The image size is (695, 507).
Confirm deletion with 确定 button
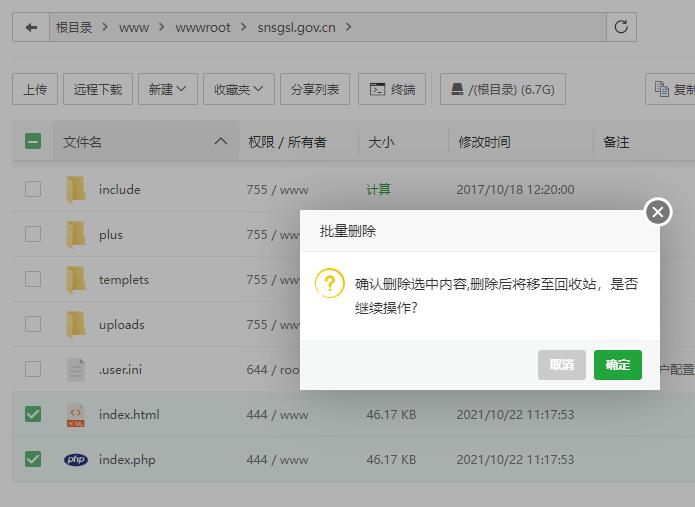click(617, 365)
